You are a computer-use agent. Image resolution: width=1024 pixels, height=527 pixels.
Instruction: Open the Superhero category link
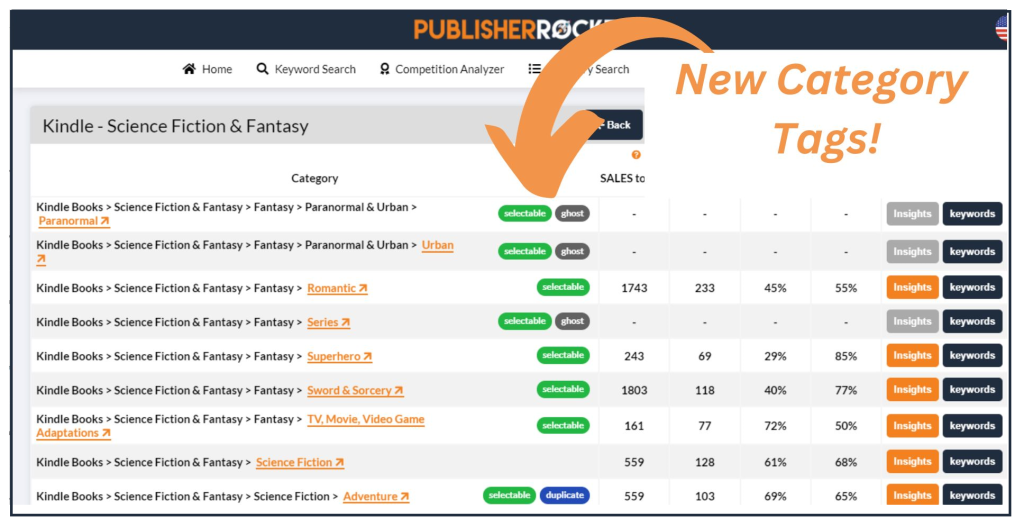pyautogui.click(x=340, y=357)
